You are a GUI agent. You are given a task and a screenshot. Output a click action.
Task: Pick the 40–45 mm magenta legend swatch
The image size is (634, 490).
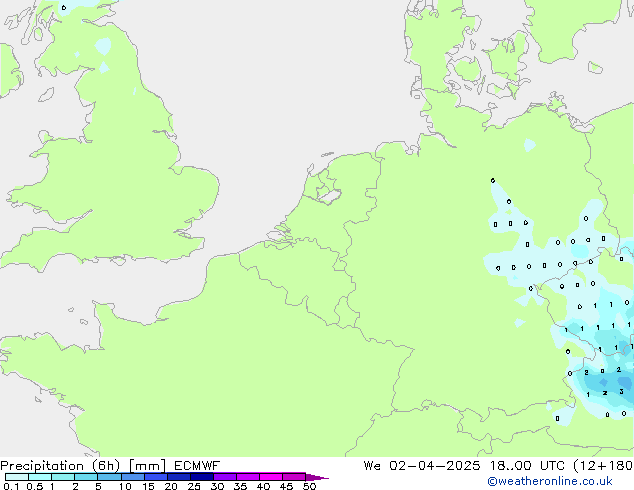pos(271,477)
